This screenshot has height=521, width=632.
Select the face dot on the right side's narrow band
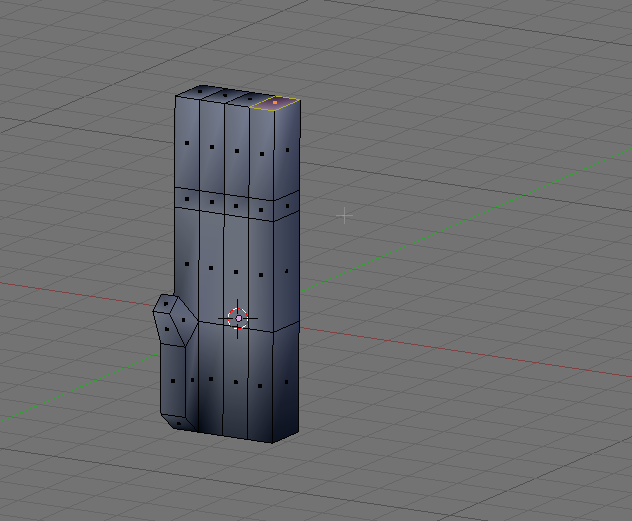pyautogui.click(x=287, y=206)
